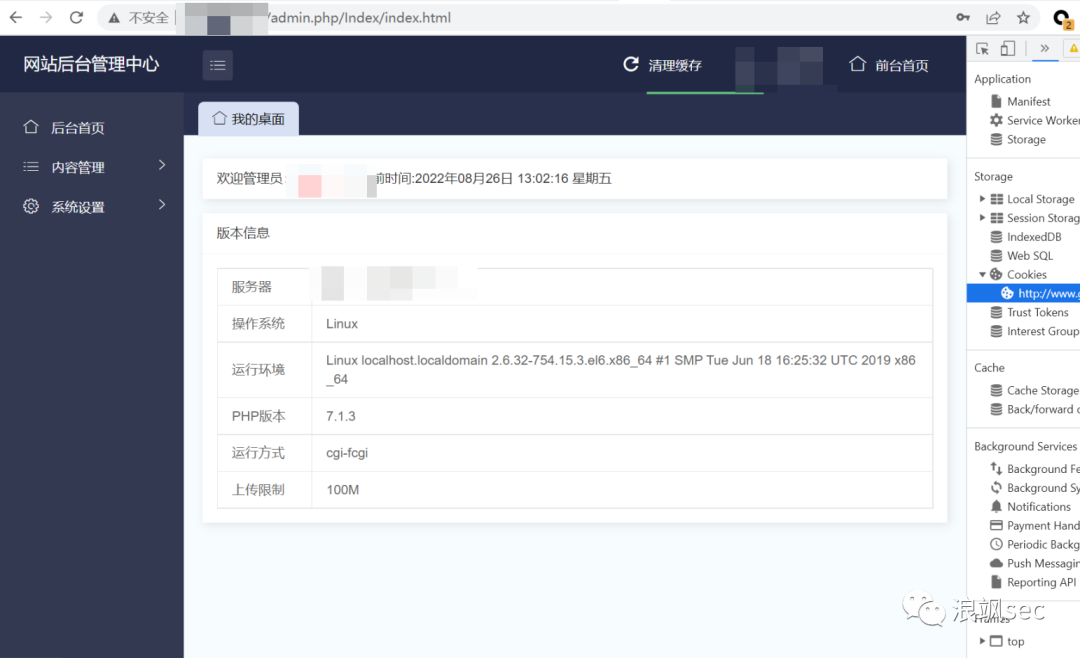Viewport: 1080px width, 658px height.
Task: Reload the page with the refresh icon
Action: coord(76,17)
